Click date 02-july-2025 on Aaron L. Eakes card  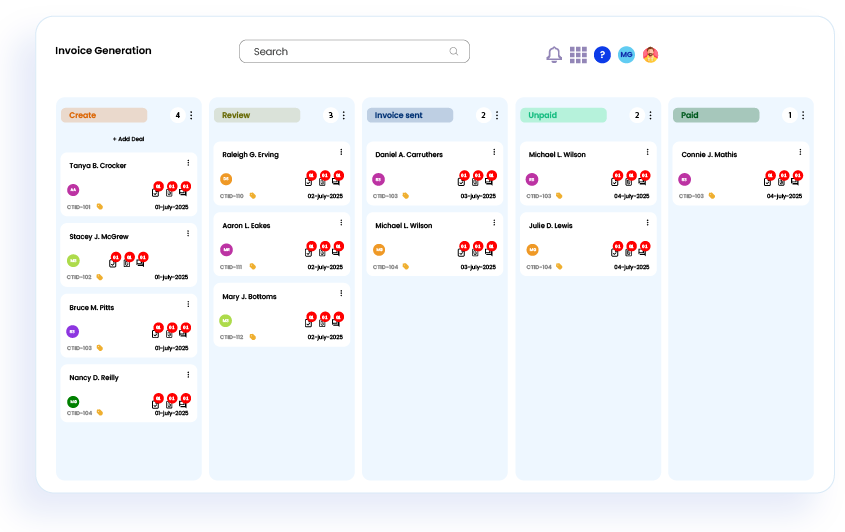click(x=325, y=267)
